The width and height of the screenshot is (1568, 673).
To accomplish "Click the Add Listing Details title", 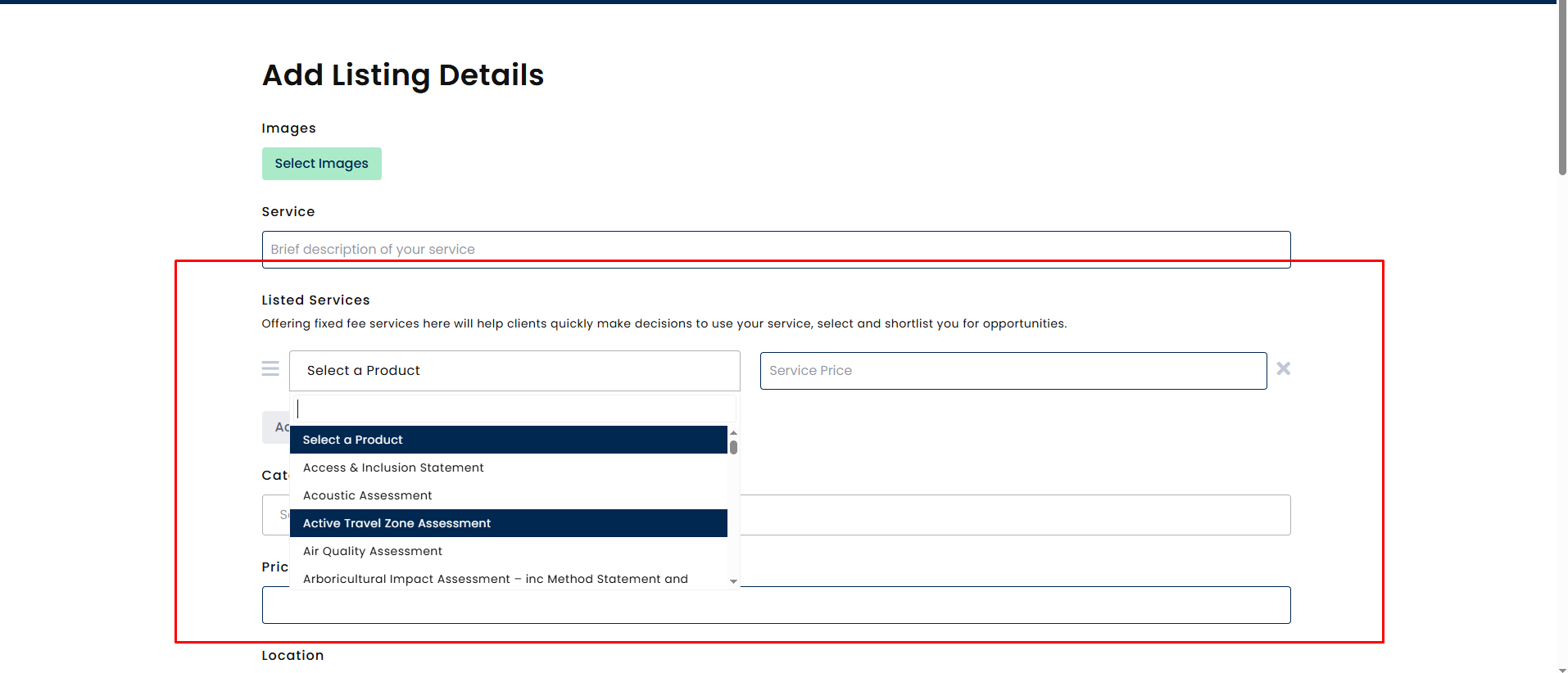I will tap(403, 75).
